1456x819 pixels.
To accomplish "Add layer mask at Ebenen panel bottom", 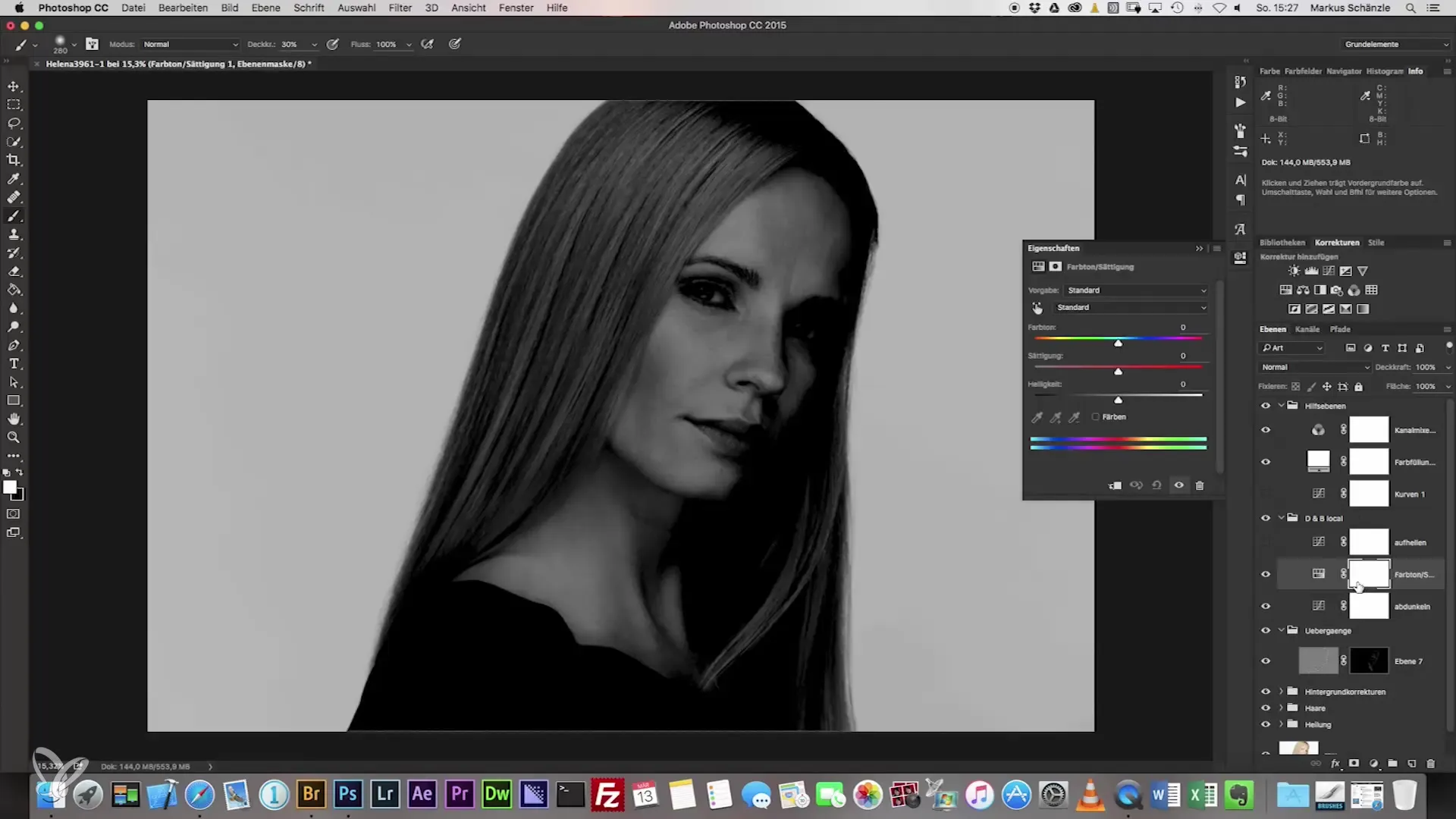I will point(1354,764).
